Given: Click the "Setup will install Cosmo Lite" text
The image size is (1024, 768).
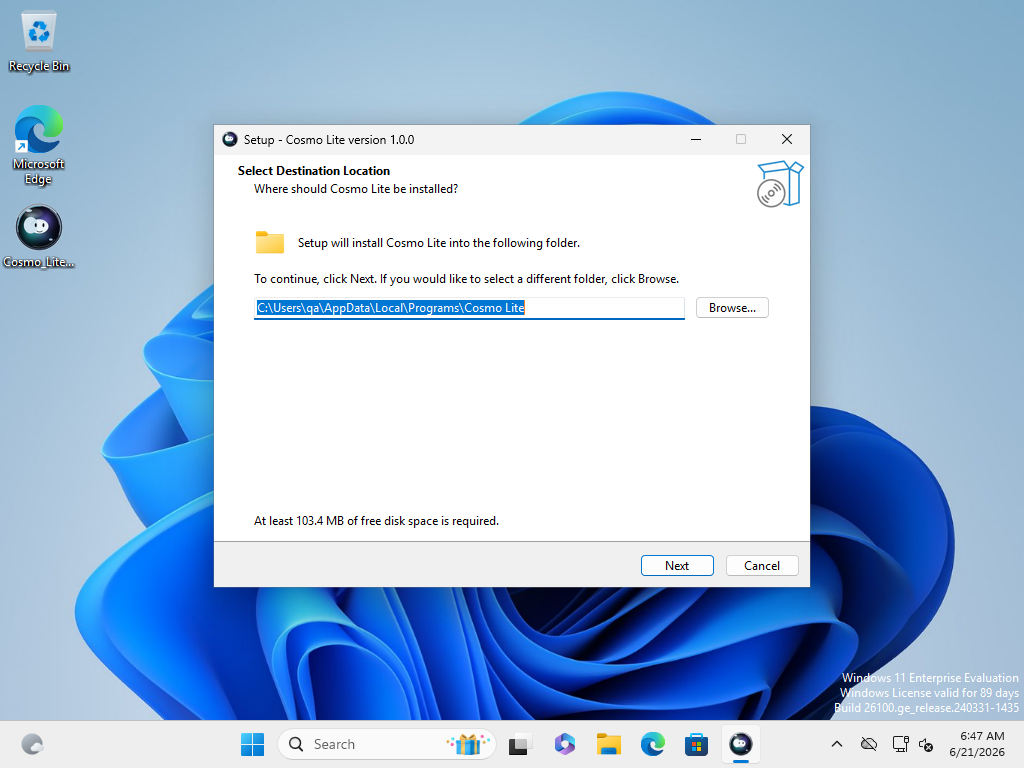Looking at the screenshot, I should pyautogui.click(x=439, y=243).
